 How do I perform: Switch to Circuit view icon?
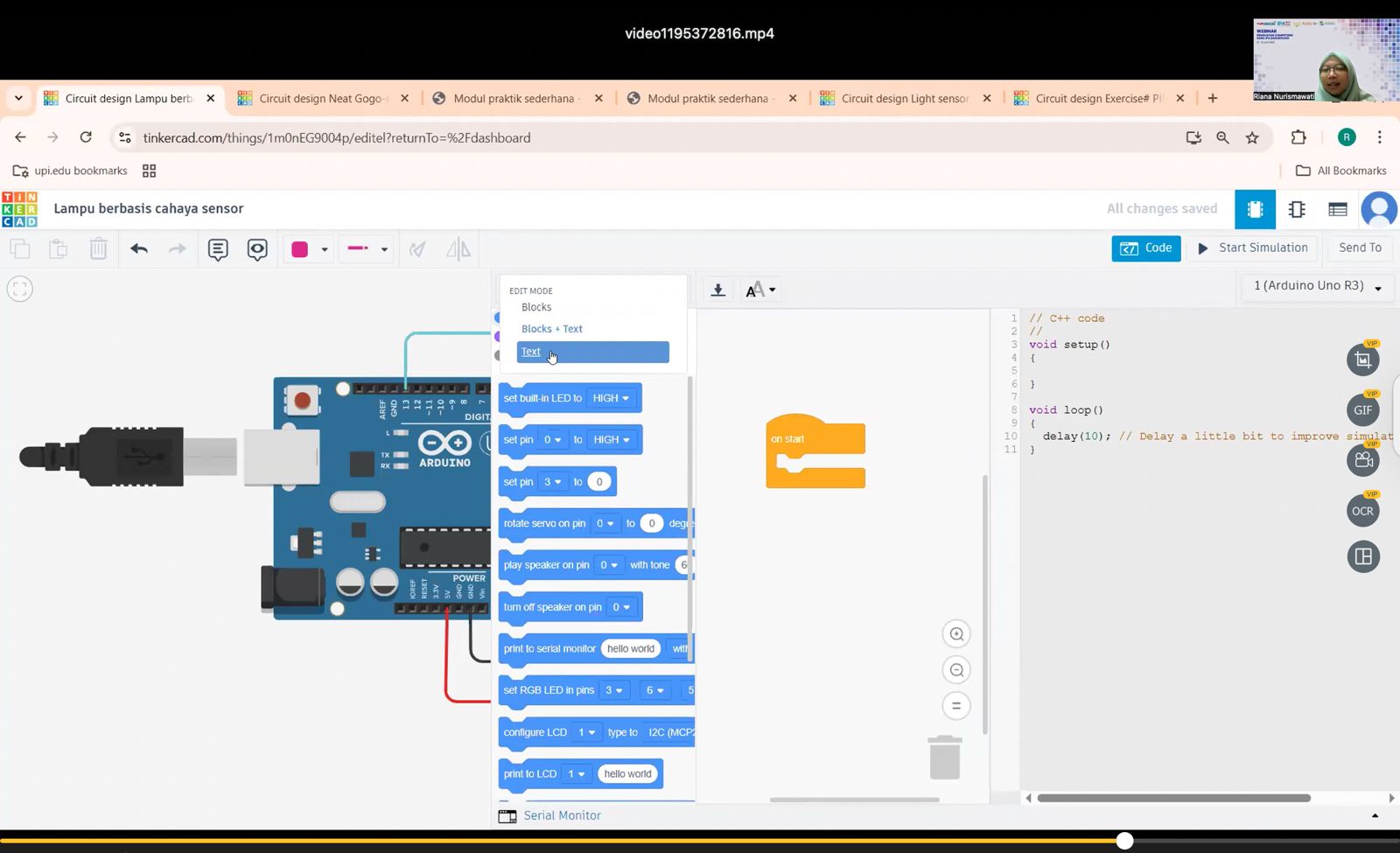1255,209
